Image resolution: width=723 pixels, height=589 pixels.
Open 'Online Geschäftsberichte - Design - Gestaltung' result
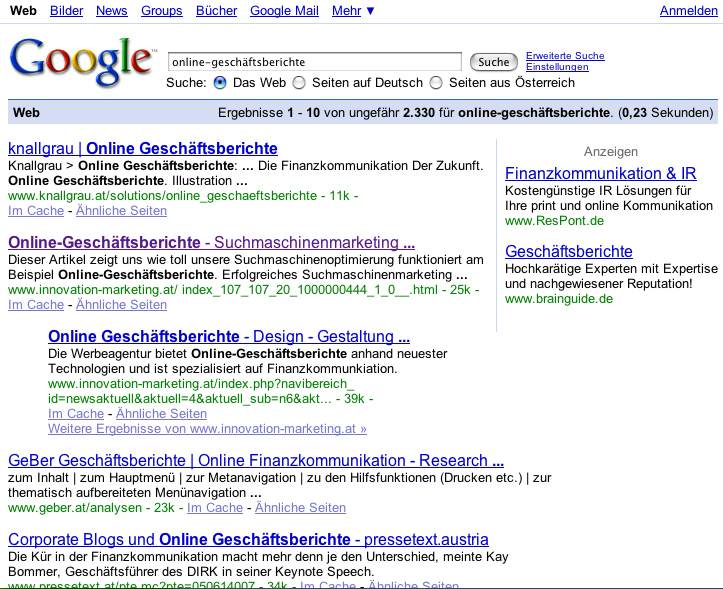[x=229, y=337]
